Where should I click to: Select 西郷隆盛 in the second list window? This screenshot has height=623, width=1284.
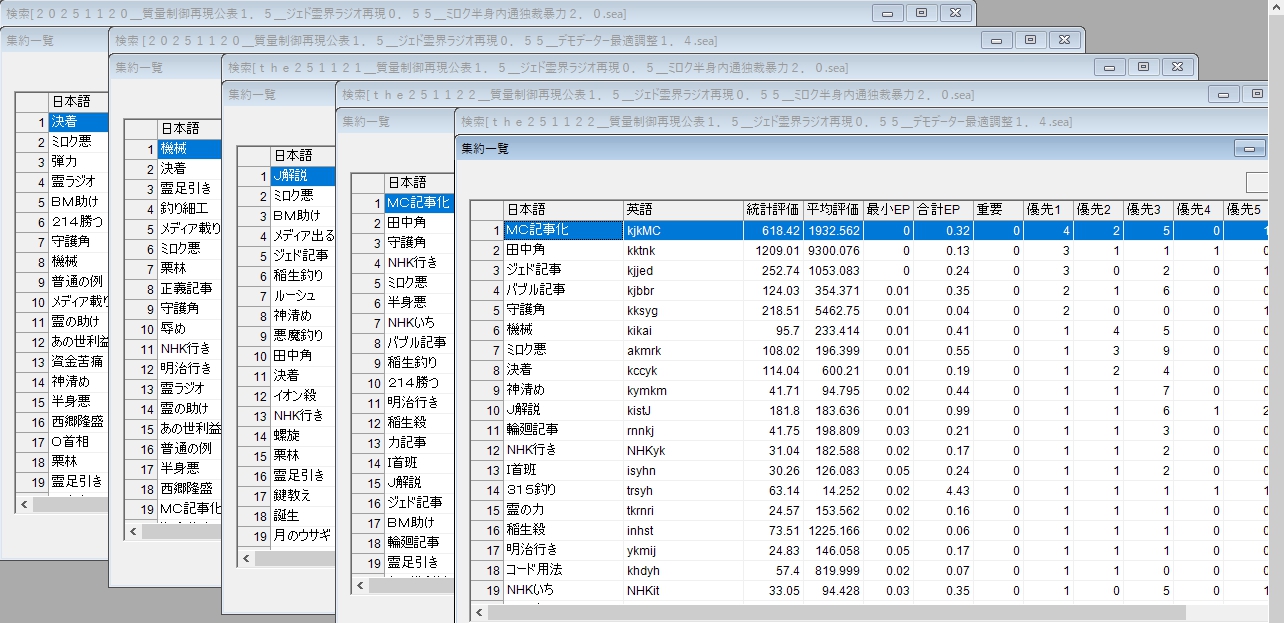pos(190,488)
